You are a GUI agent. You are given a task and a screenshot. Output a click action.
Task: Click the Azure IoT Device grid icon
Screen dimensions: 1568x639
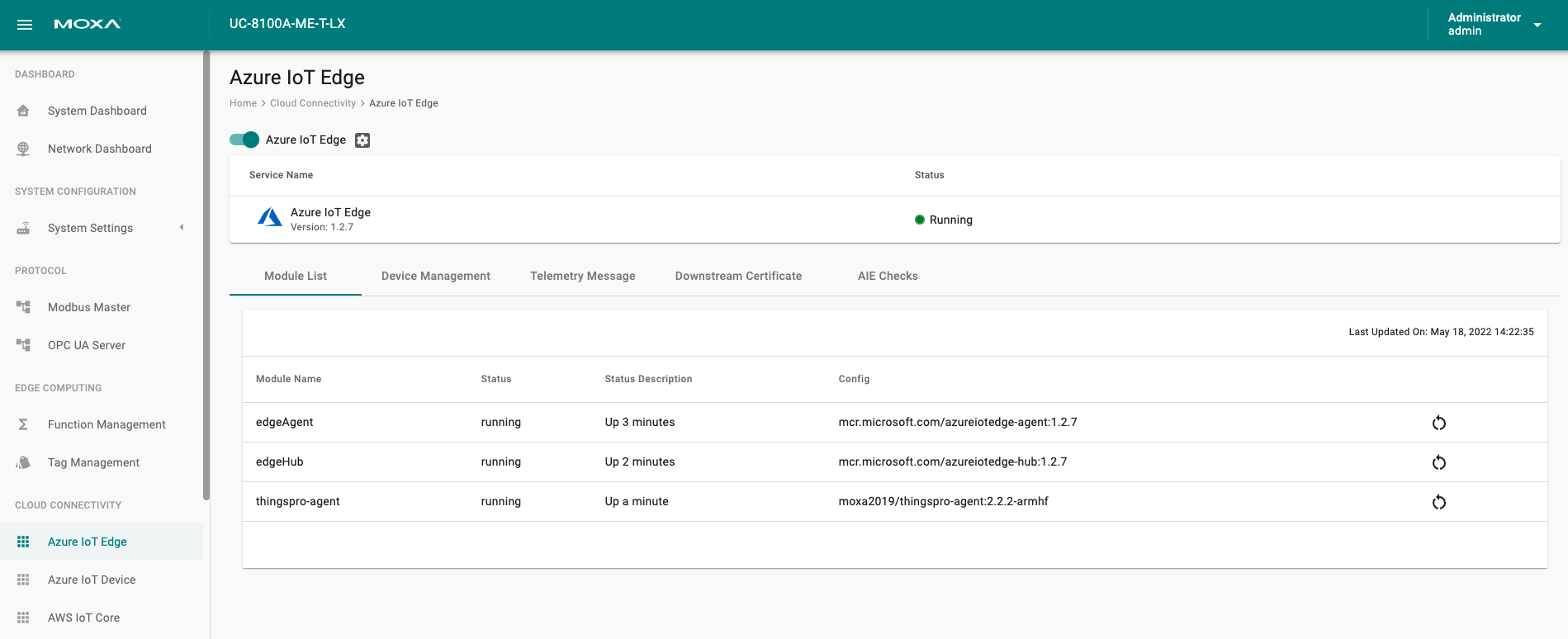[23, 580]
